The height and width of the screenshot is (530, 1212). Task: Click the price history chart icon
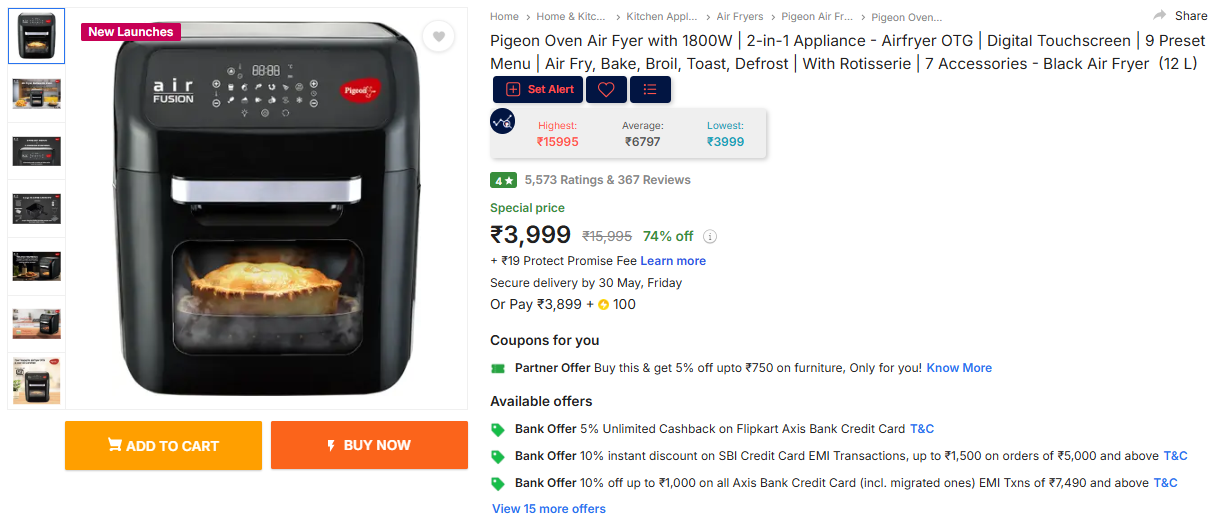pos(502,121)
